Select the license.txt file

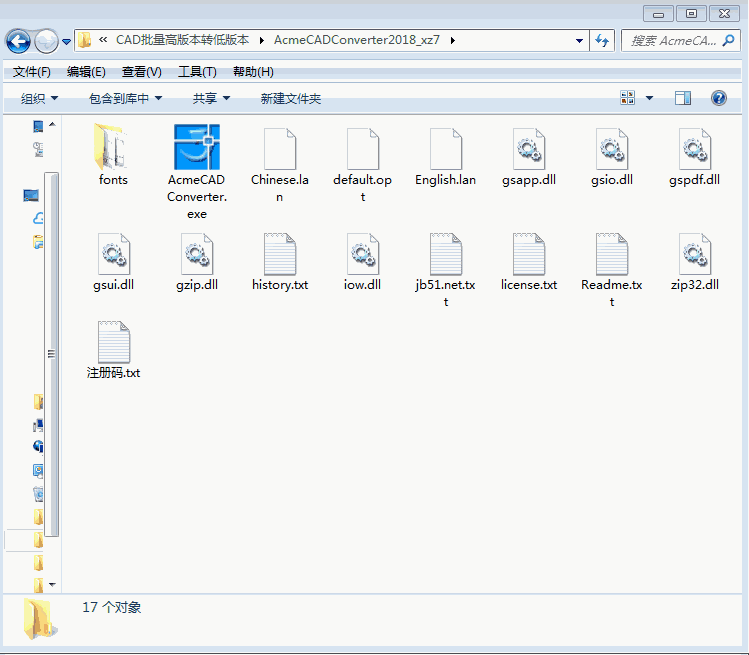click(x=529, y=261)
